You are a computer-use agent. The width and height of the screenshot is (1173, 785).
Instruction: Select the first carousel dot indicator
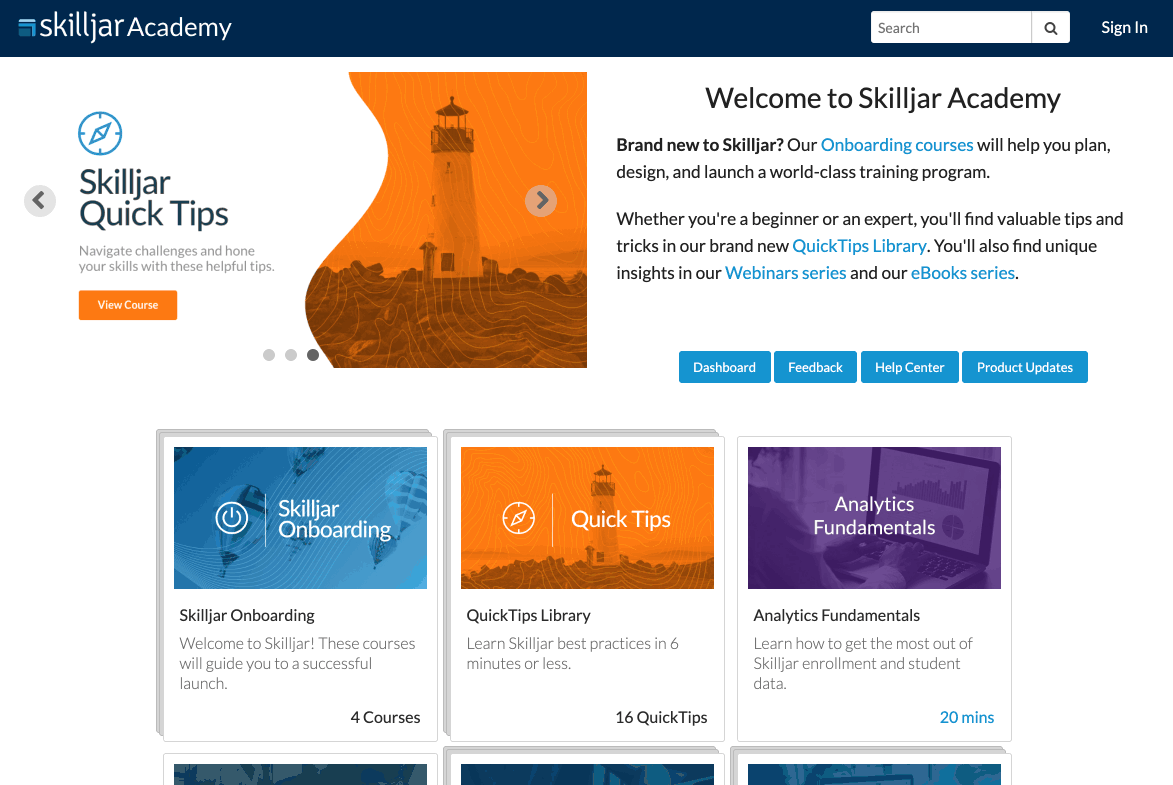pos(269,355)
